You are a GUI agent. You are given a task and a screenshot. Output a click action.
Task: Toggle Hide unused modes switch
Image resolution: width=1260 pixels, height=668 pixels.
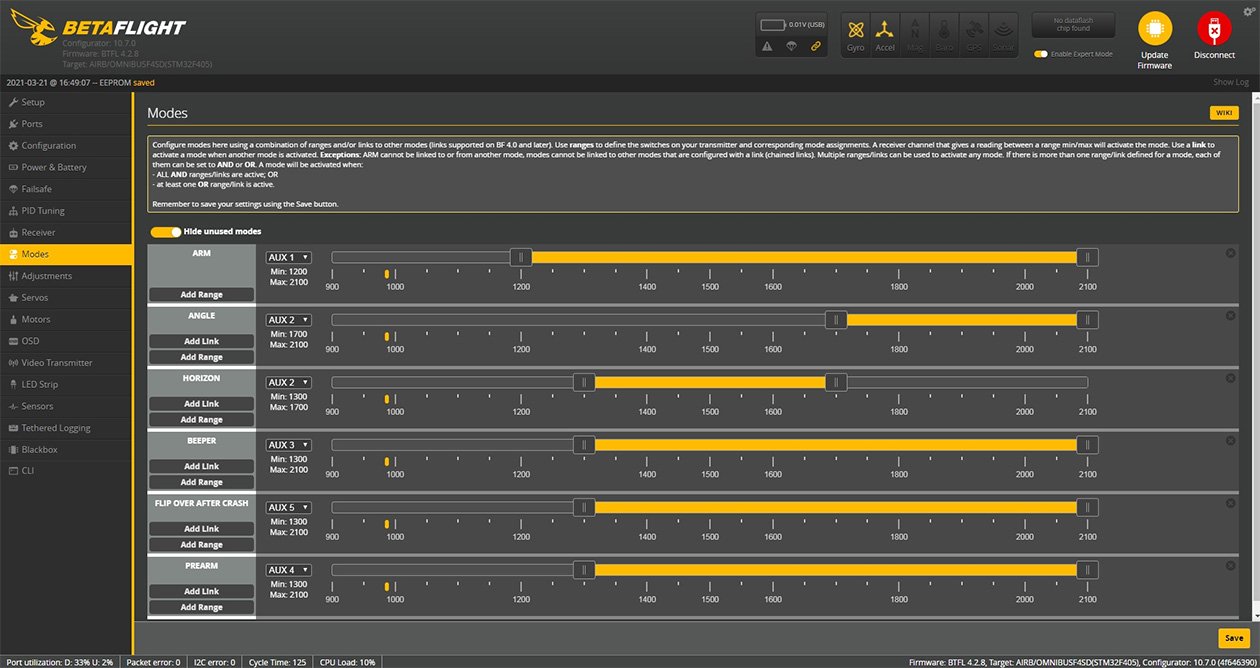[x=165, y=232]
